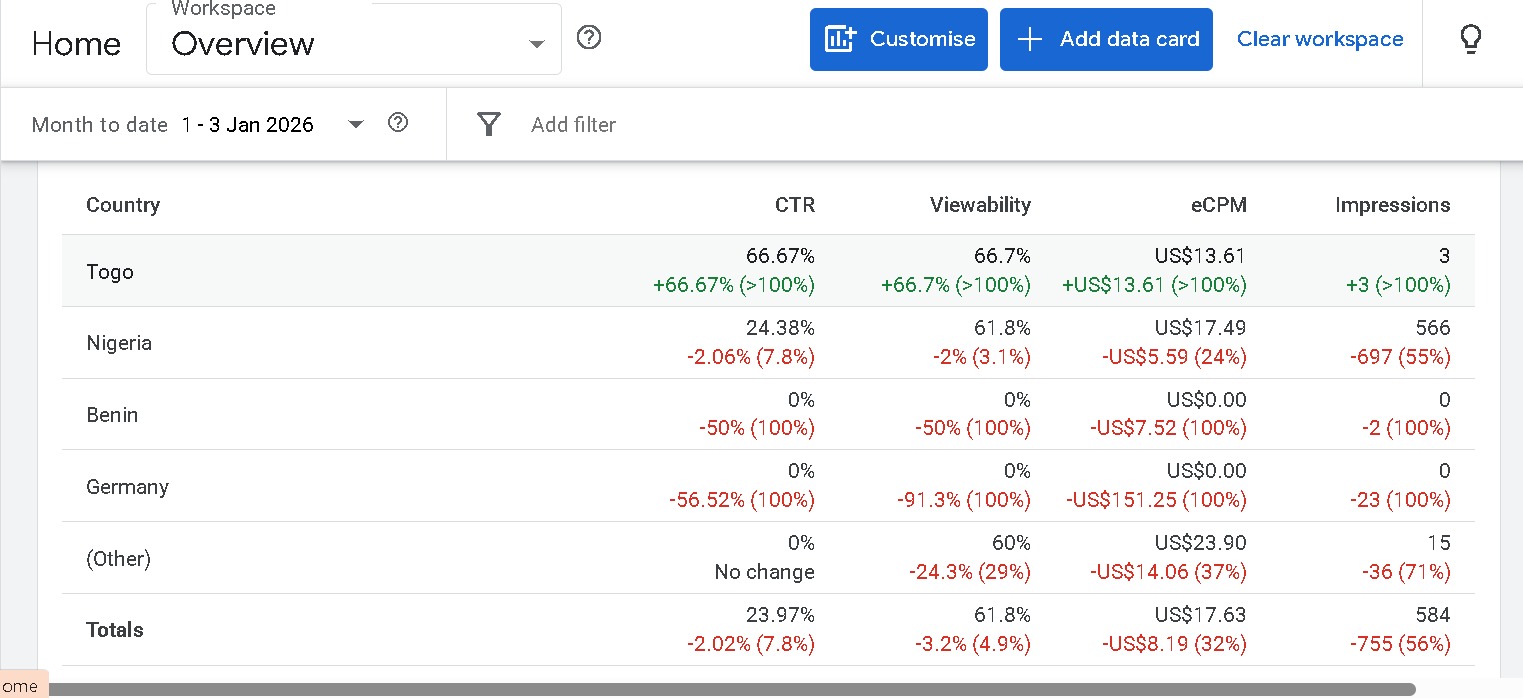
Task: Sort by the Viewability column header
Action: coord(979,205)
